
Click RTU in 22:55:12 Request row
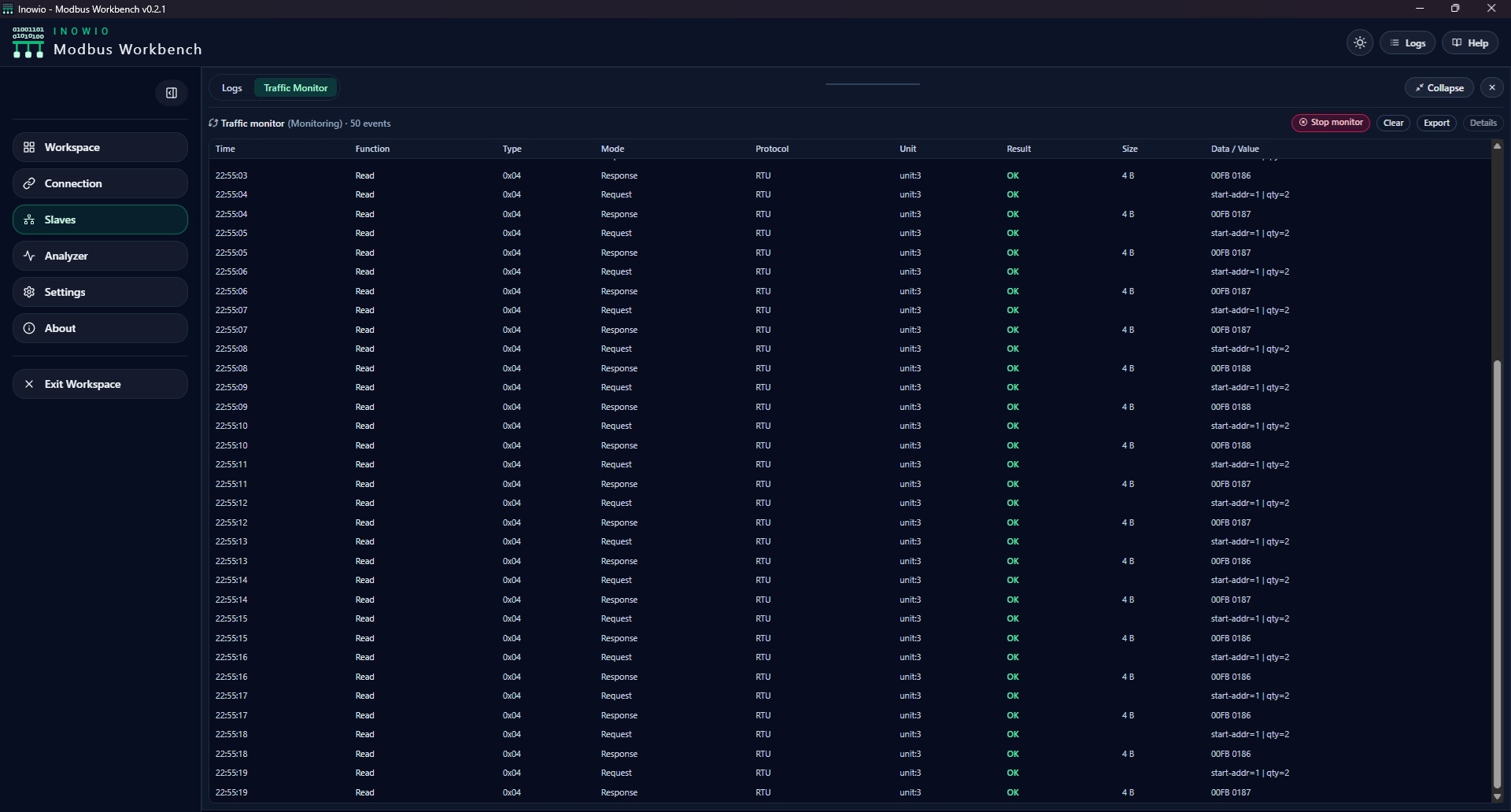click(x=763, y=503)
